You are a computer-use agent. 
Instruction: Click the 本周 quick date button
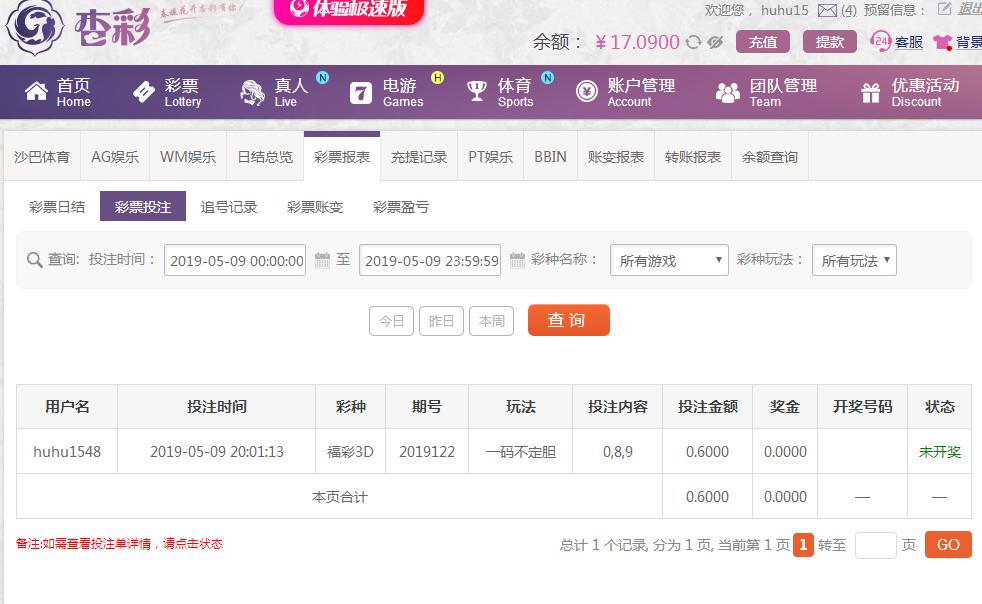tap(492, 321)
